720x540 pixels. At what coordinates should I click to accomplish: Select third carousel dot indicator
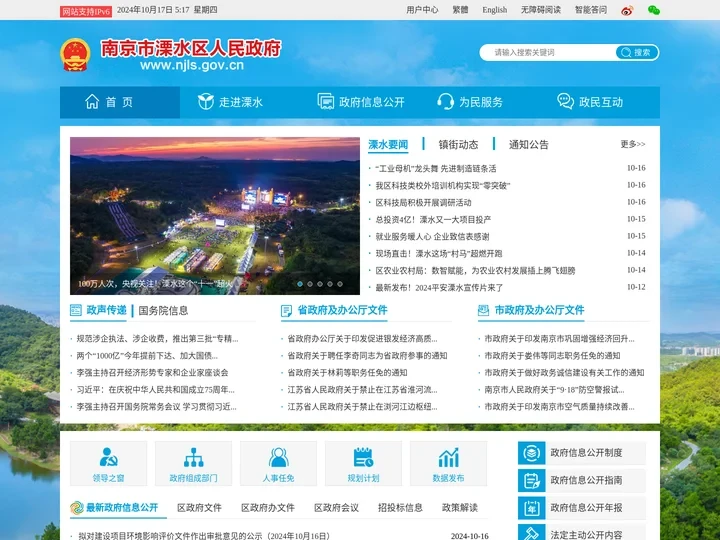coord(320,284)
